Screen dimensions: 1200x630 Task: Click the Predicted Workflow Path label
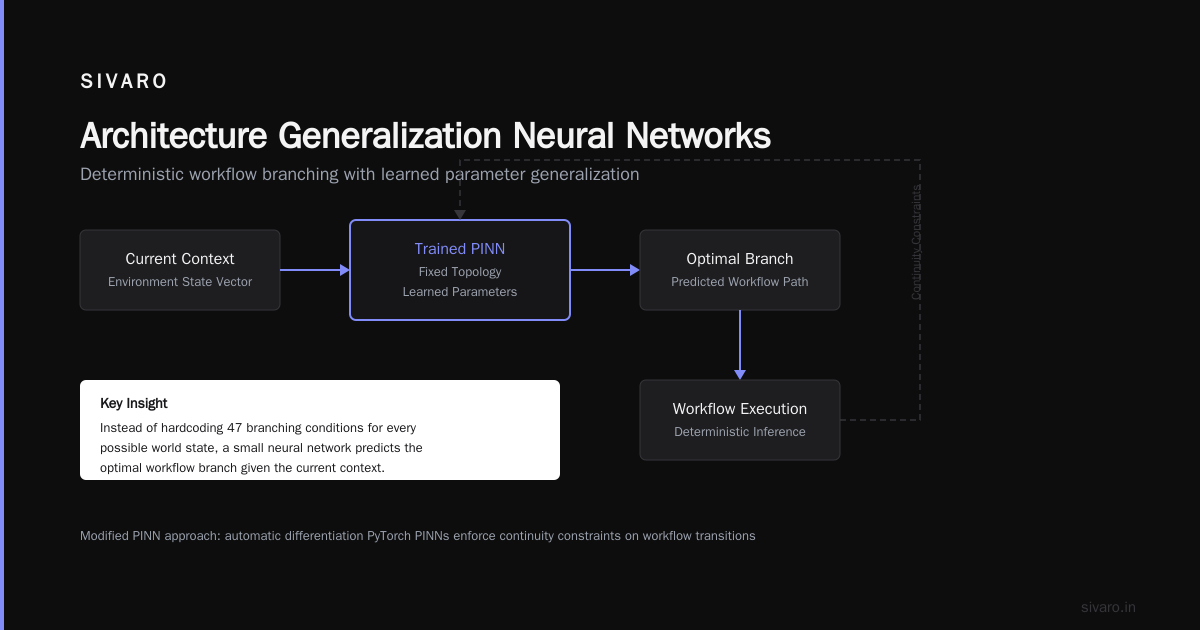(x=740, y=282)
